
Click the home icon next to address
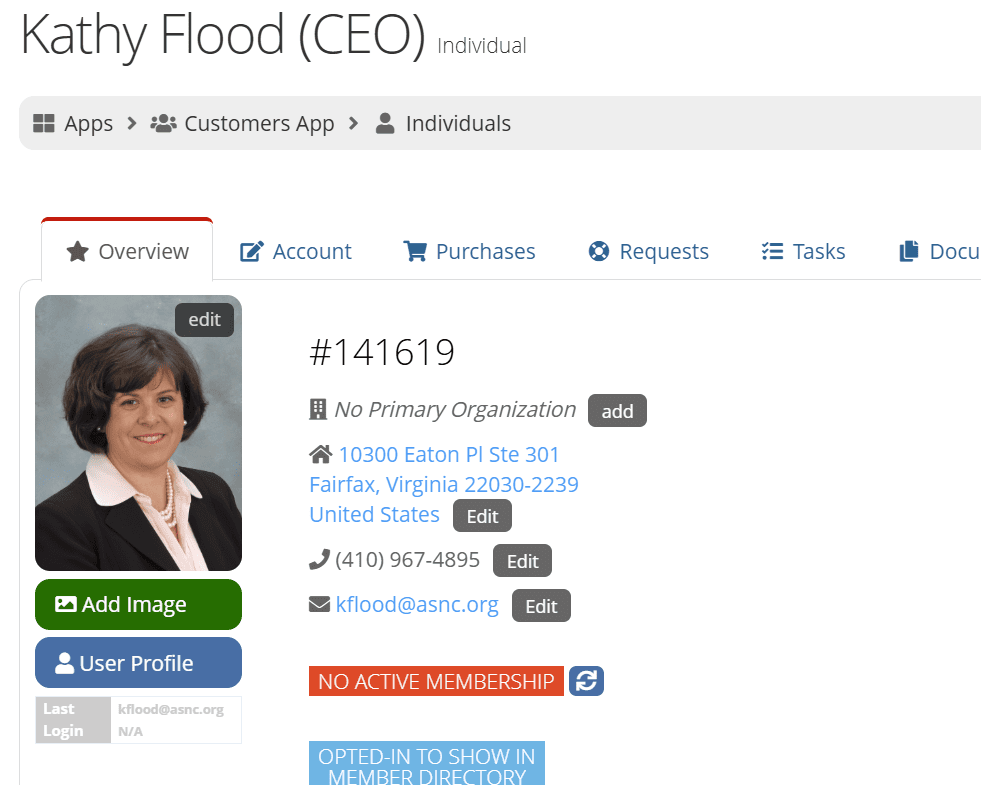(x=320, y=455)
